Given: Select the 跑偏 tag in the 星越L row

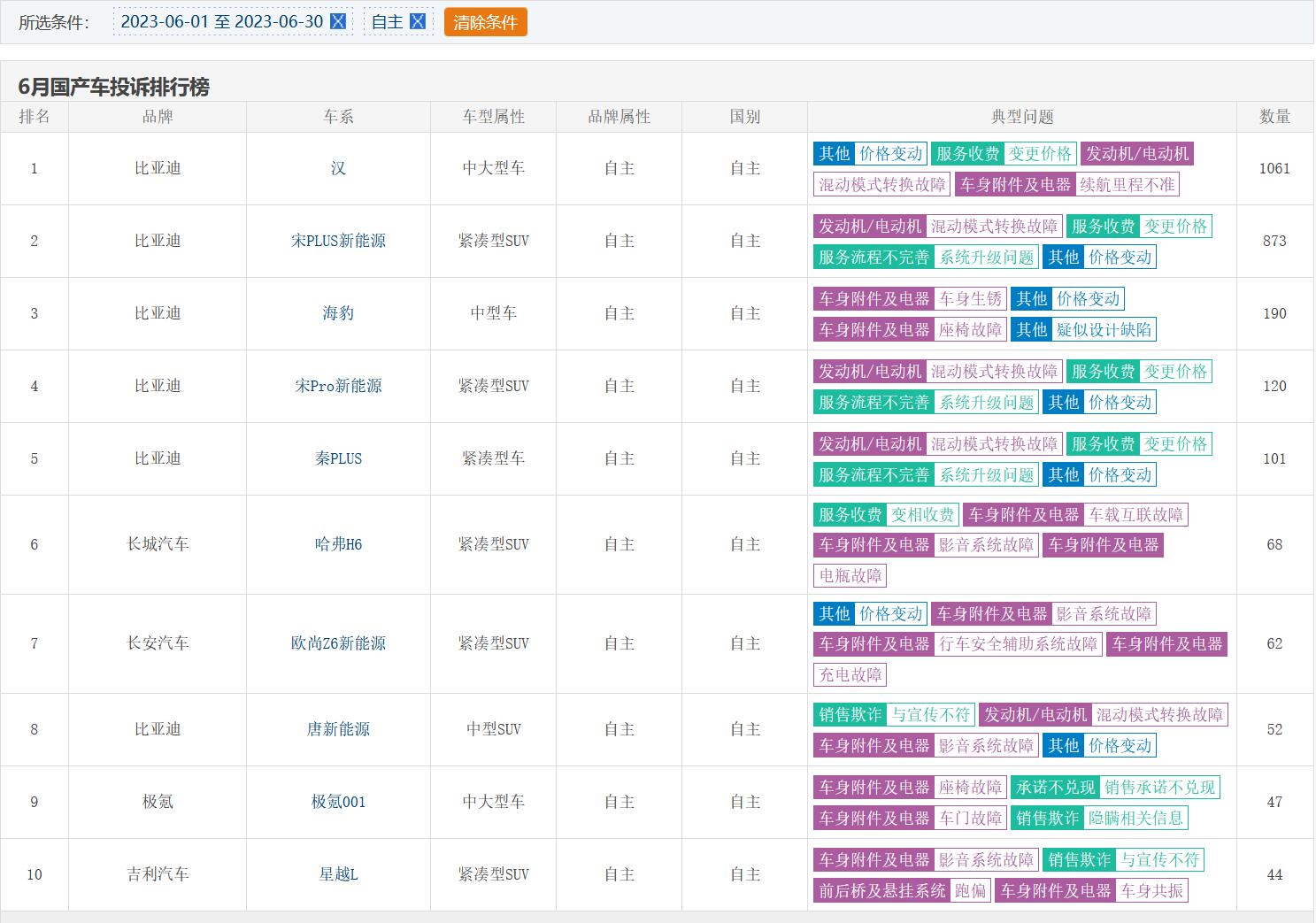Looking at the screenshot, I should click(x=971, y=891).
